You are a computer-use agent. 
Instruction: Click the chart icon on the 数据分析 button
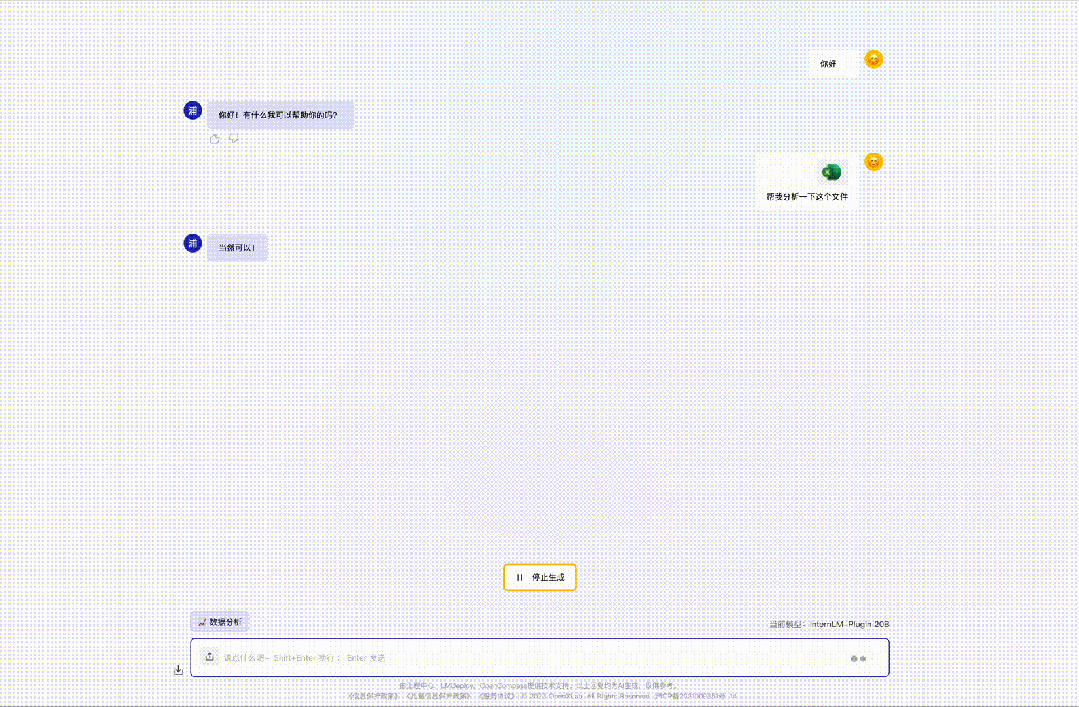[x=200, y=621]
